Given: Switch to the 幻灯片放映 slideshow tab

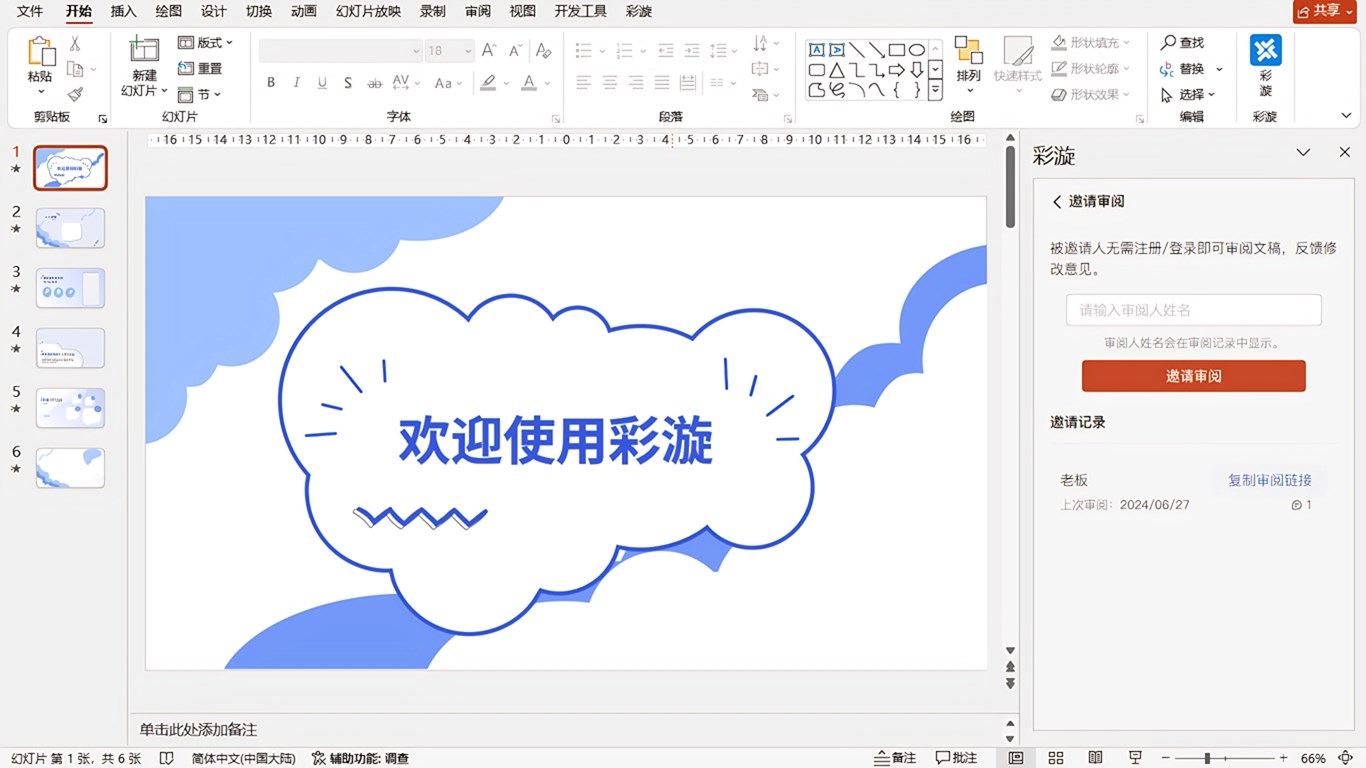Looking at the screenshot, I should point(368,11).
